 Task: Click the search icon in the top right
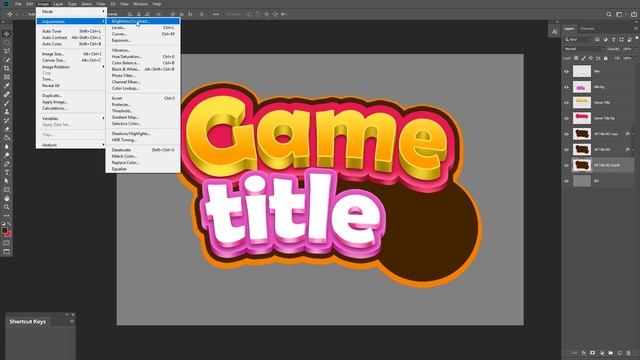[609, 14]
